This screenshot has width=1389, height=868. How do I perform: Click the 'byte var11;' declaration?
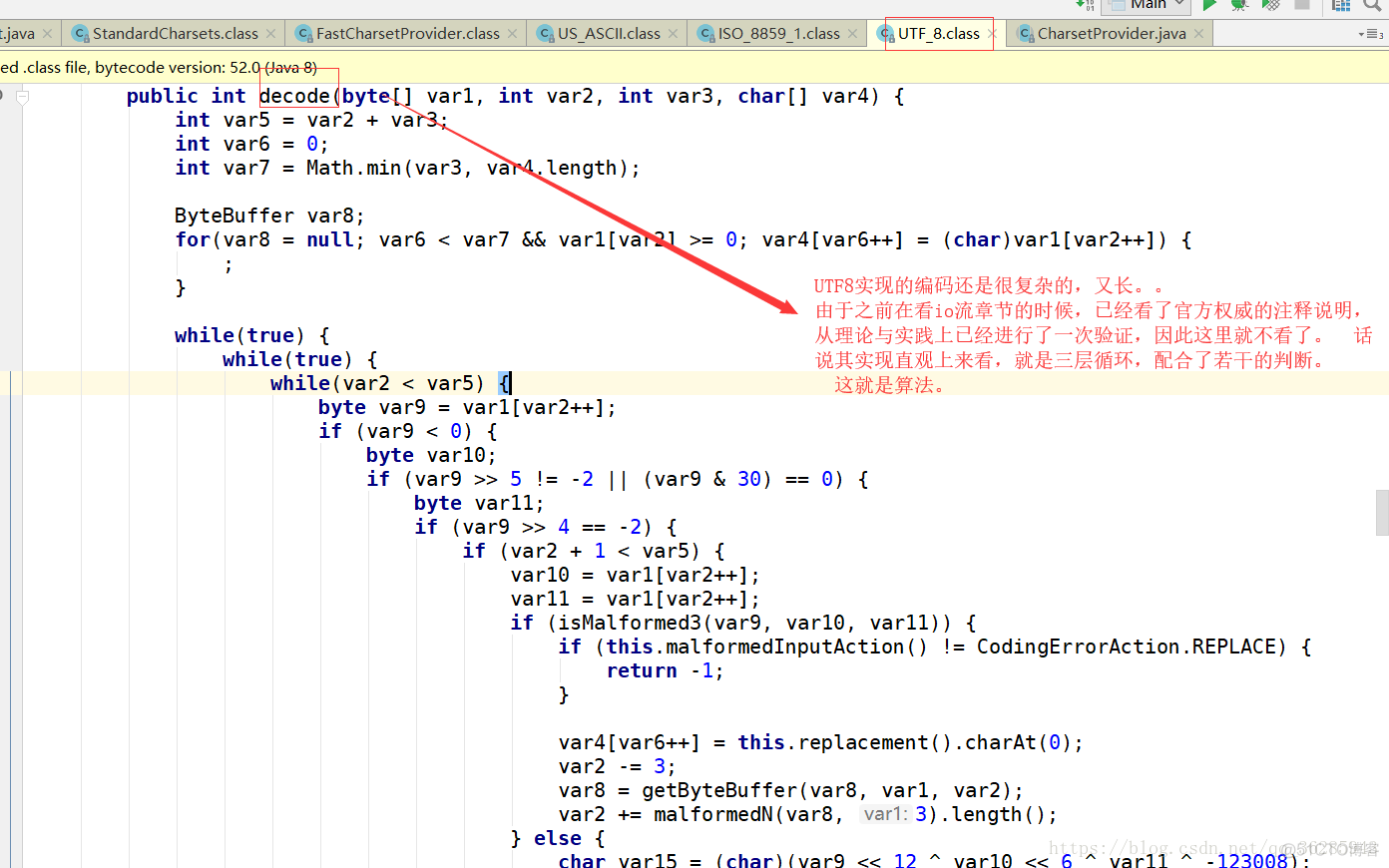tap(479, 503)
